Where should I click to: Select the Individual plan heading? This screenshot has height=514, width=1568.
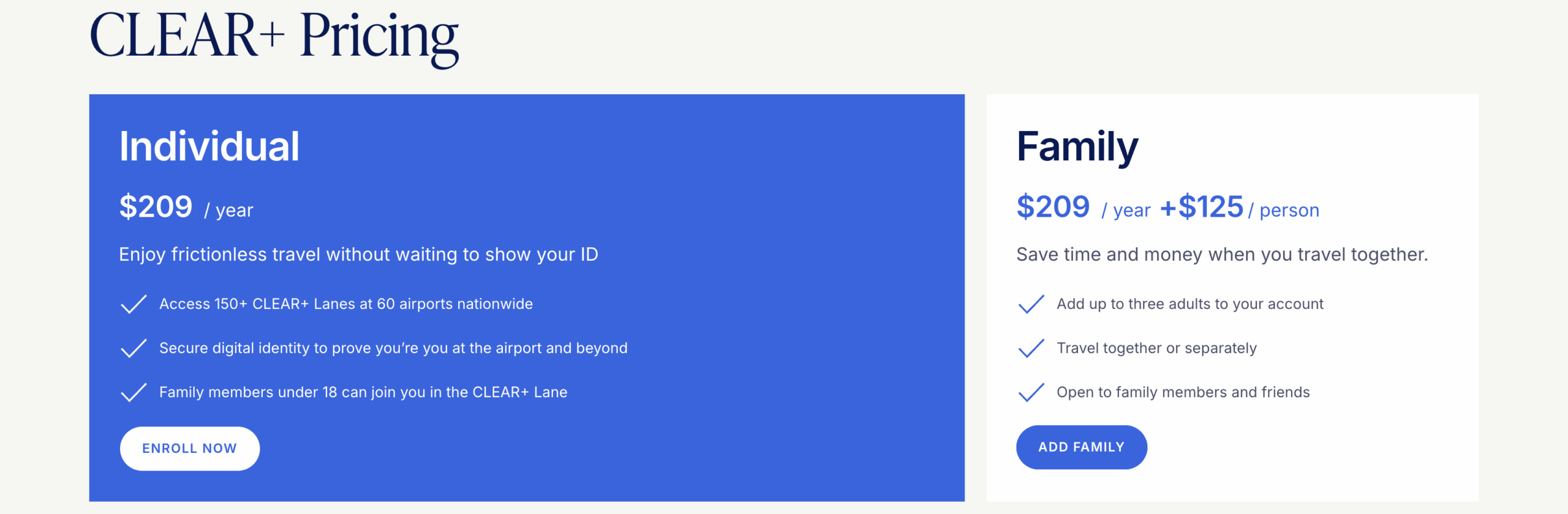coord(209,147)
